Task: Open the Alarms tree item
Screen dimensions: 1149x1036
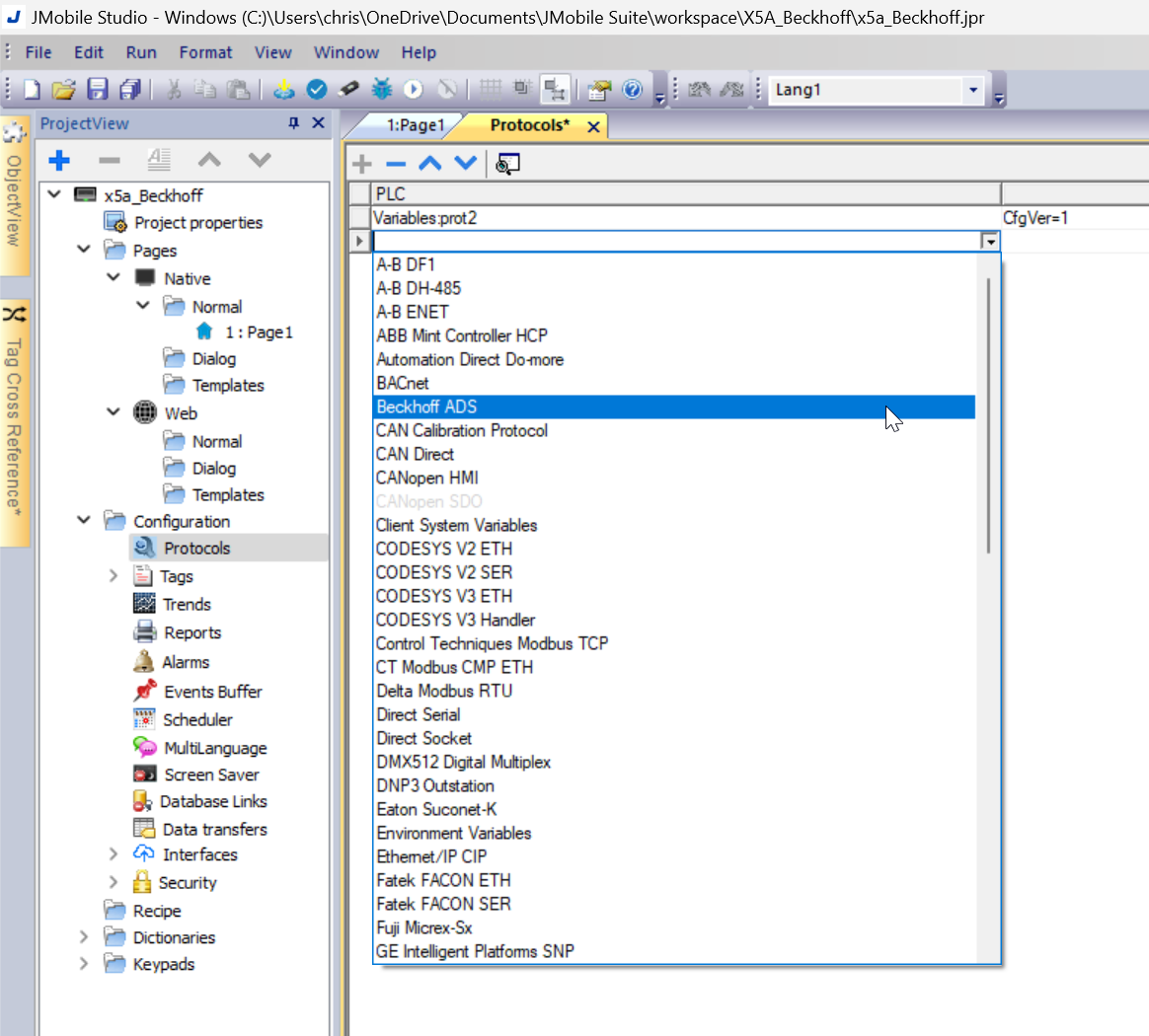Action: coord(186,662)
